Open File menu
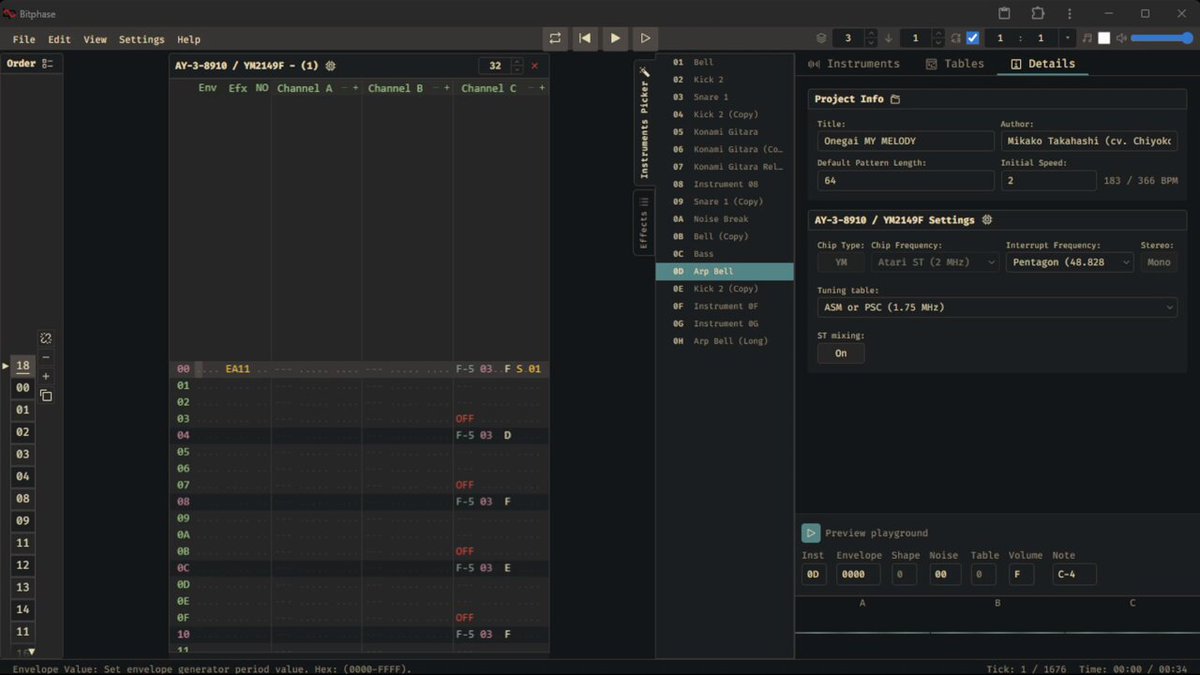This screenshot has width=1200, height=675. [24, 39]
